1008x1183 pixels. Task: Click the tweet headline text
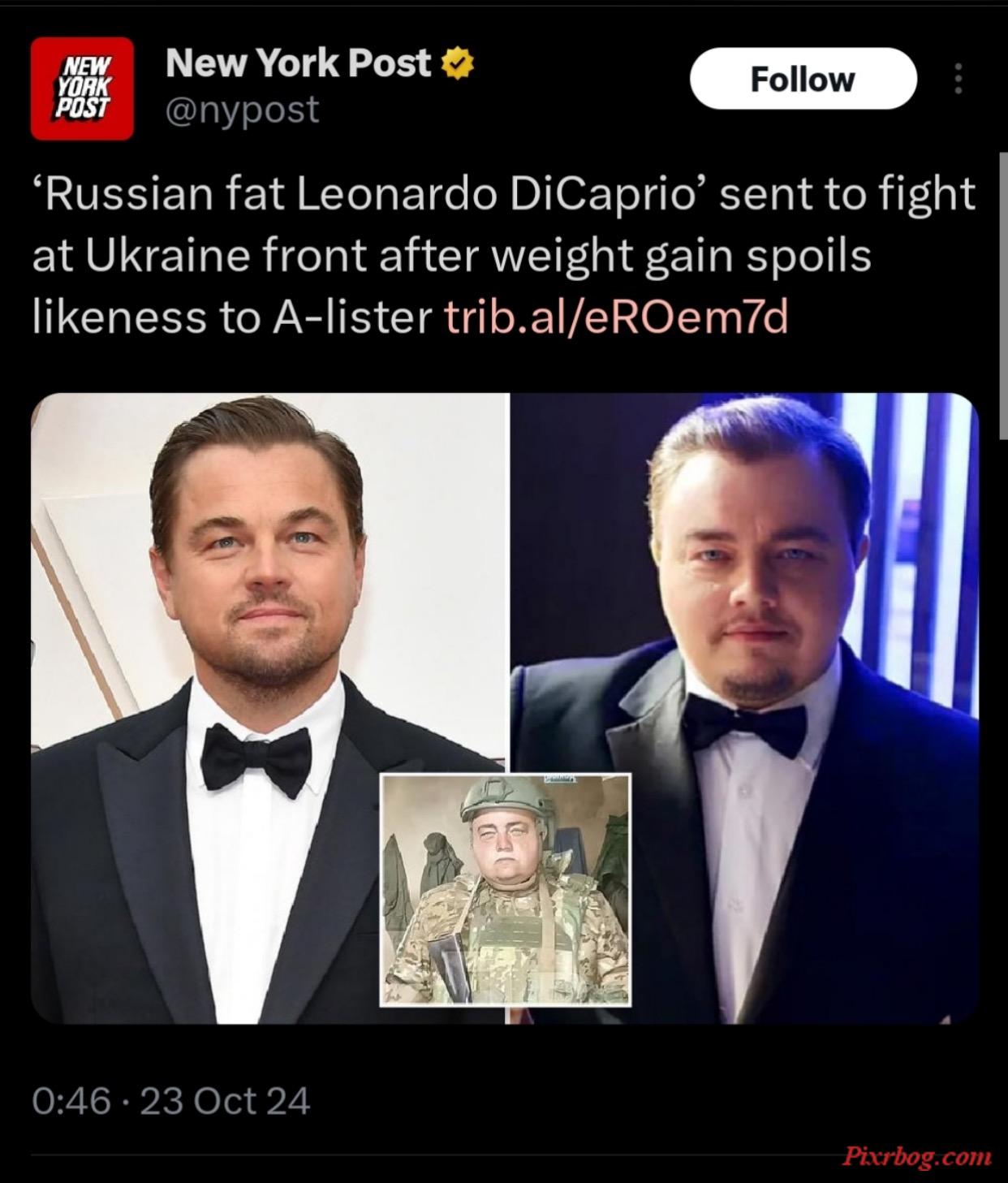503,256
